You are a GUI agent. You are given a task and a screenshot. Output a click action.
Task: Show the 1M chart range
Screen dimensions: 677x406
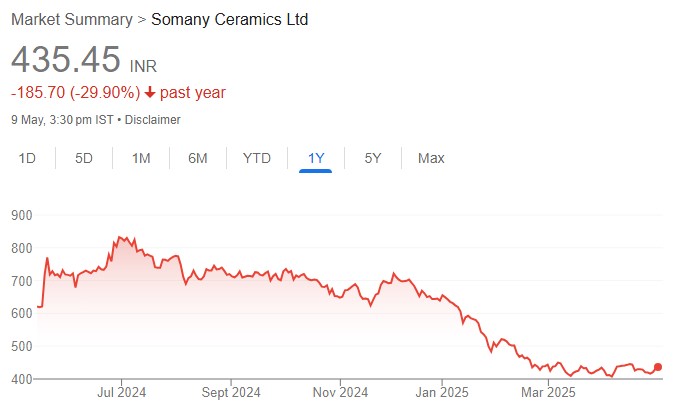[x=141, y=158]
